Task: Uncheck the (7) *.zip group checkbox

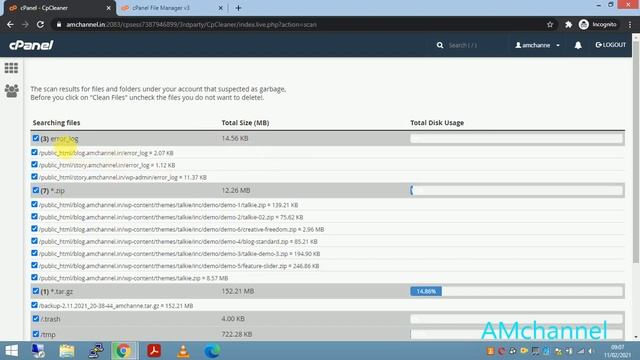Action: click(x=36, y=190)
